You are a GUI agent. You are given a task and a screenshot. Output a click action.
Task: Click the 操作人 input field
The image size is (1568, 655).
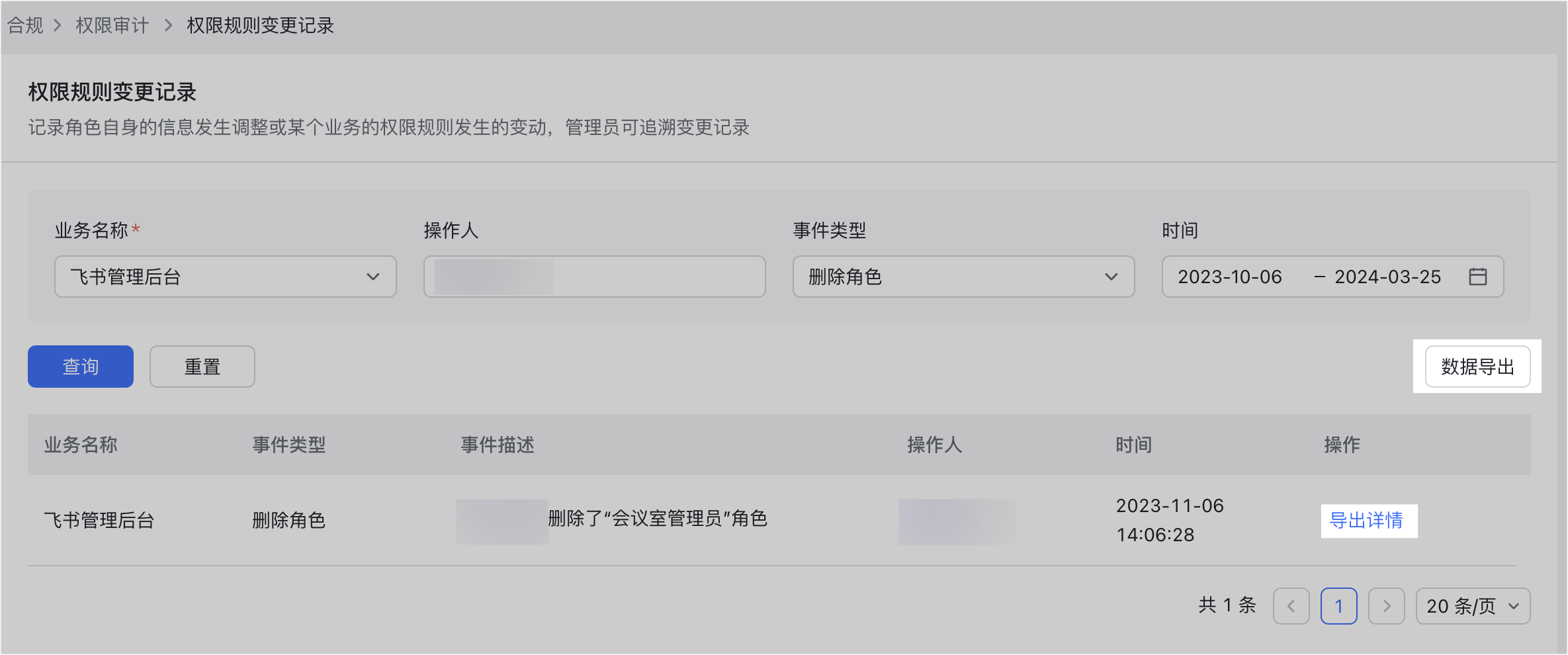pyautogui.click(x=594, y=277)
